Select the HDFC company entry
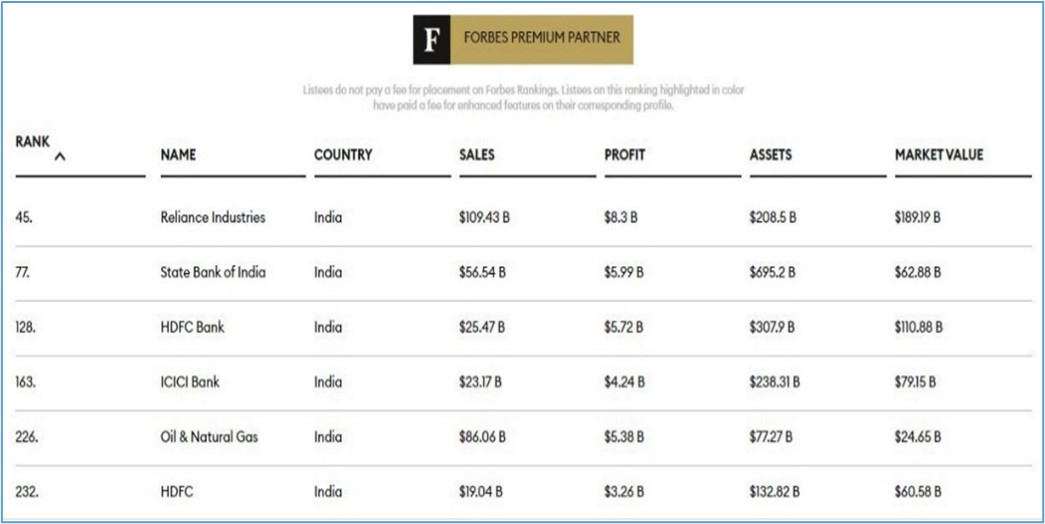The image size is (1045, 524). (x=177, y=492)
